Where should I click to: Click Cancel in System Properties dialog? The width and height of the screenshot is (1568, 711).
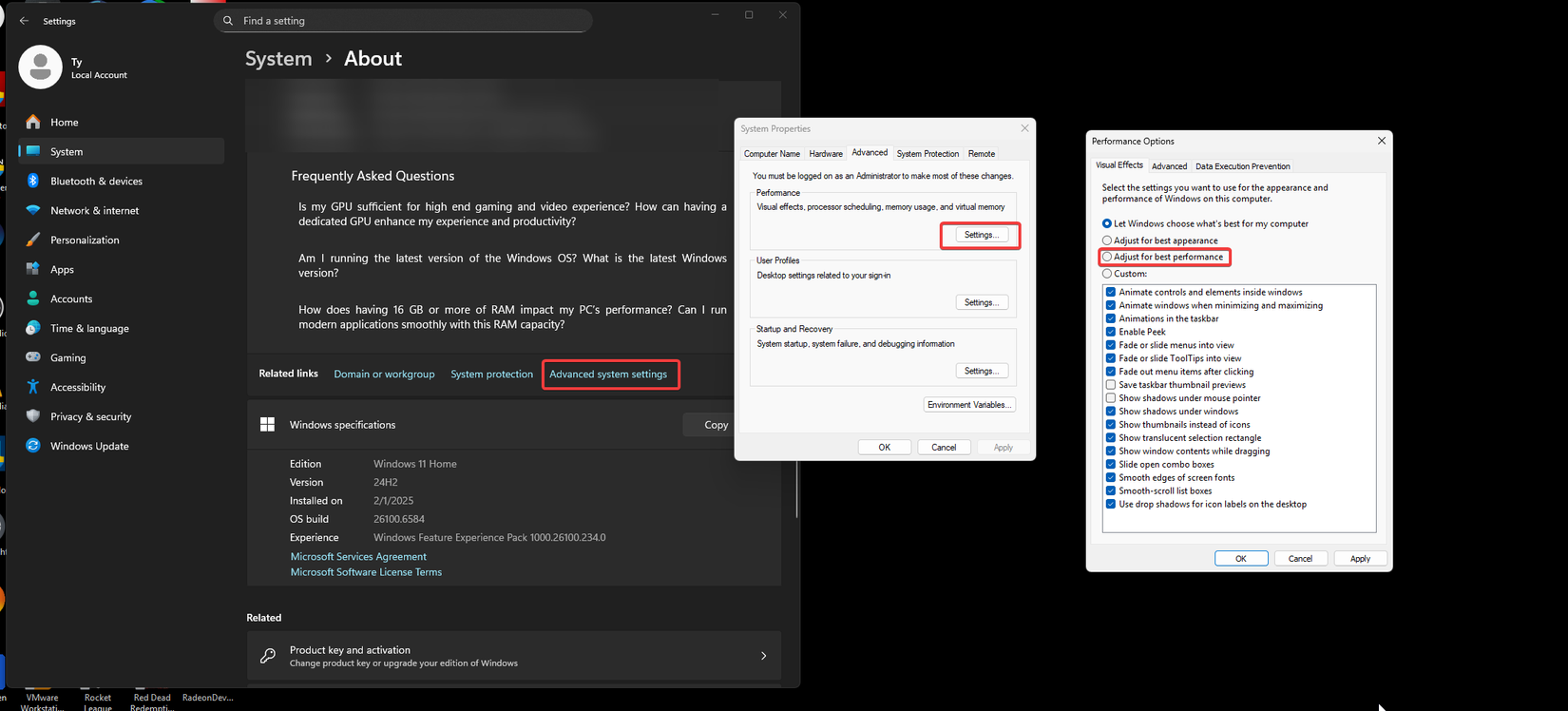click(x=944, y=448)
